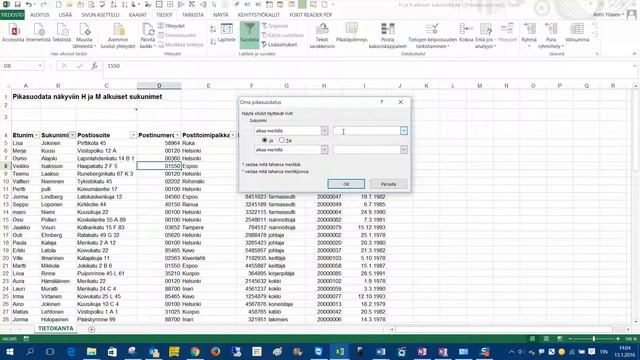This screenshot has height=360, width=640.
Task: Open the Postinumero column filter dropdown
Action: (178, 135)
